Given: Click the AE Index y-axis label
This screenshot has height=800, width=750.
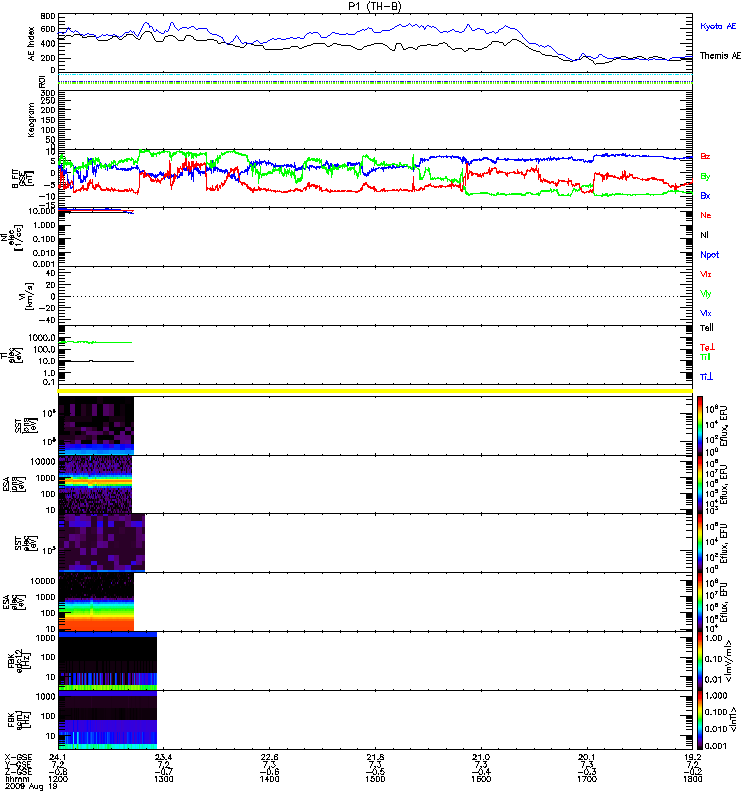Looking at the screenshot, I should coord(31,42).
